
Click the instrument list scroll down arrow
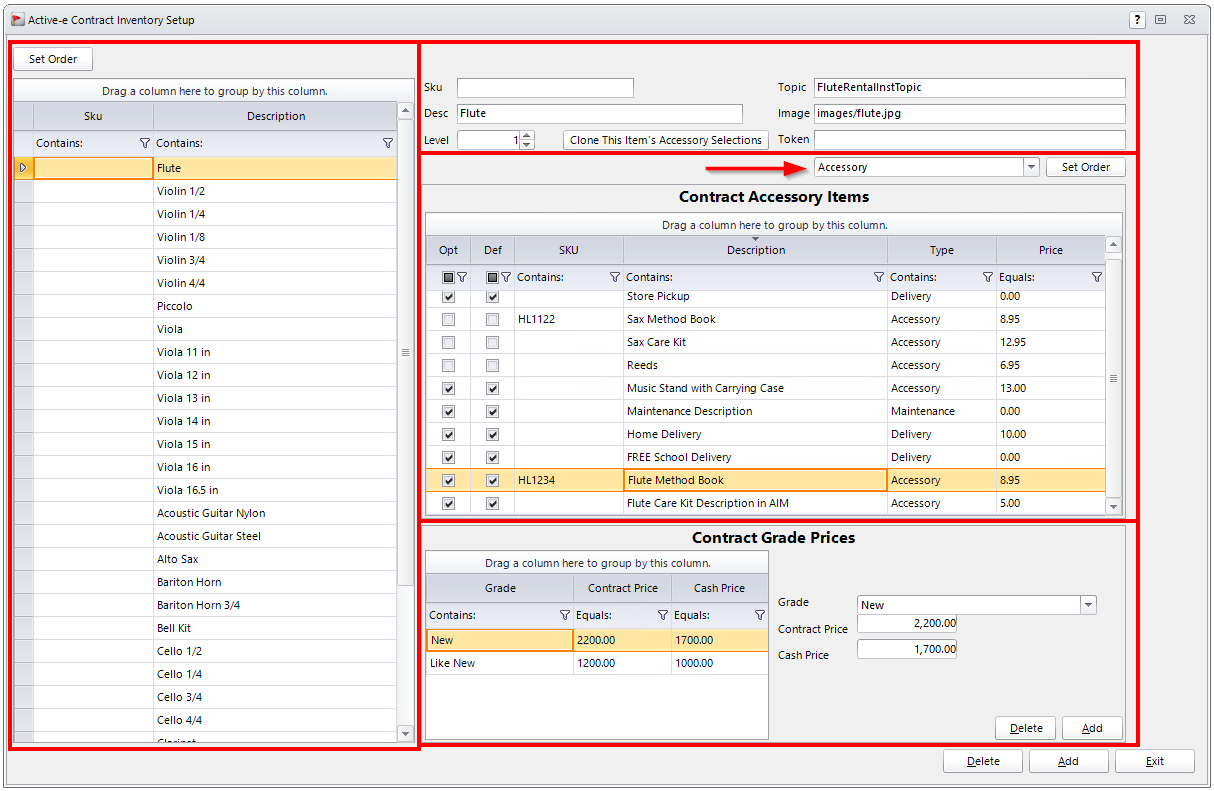click(405, 733)
